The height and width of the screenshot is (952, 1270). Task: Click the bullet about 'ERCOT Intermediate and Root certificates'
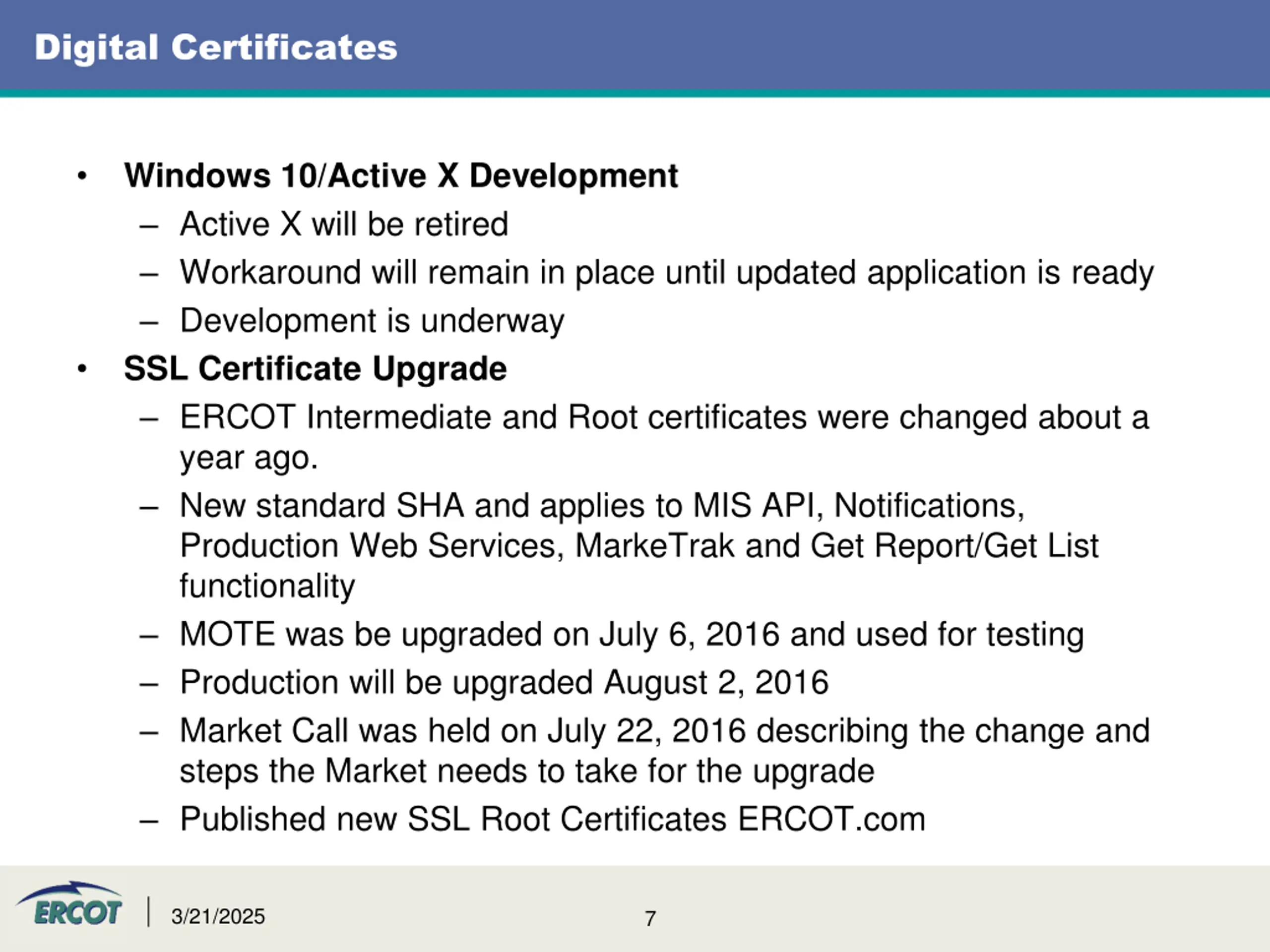click(664, 437)
